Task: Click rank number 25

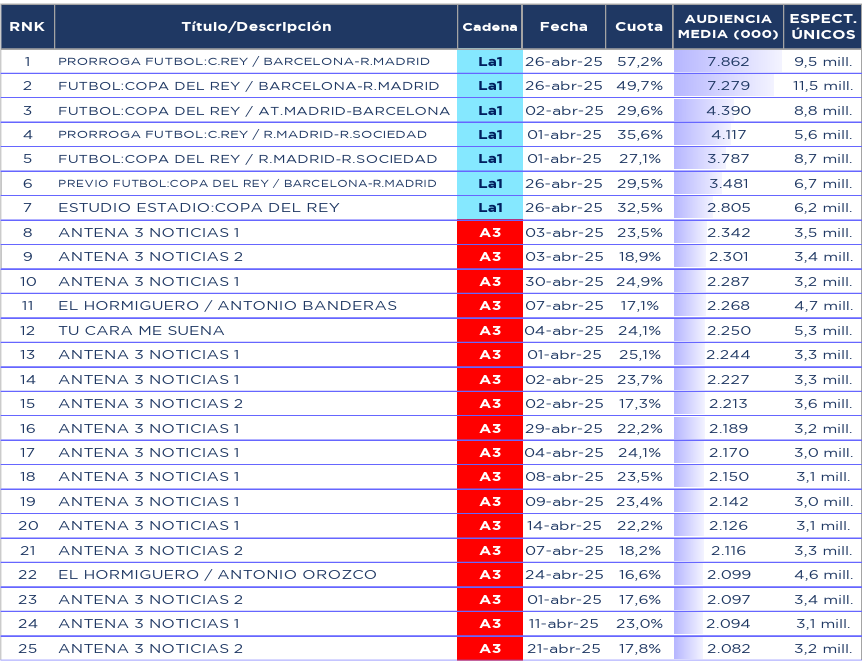Action: tap(27, 648)
